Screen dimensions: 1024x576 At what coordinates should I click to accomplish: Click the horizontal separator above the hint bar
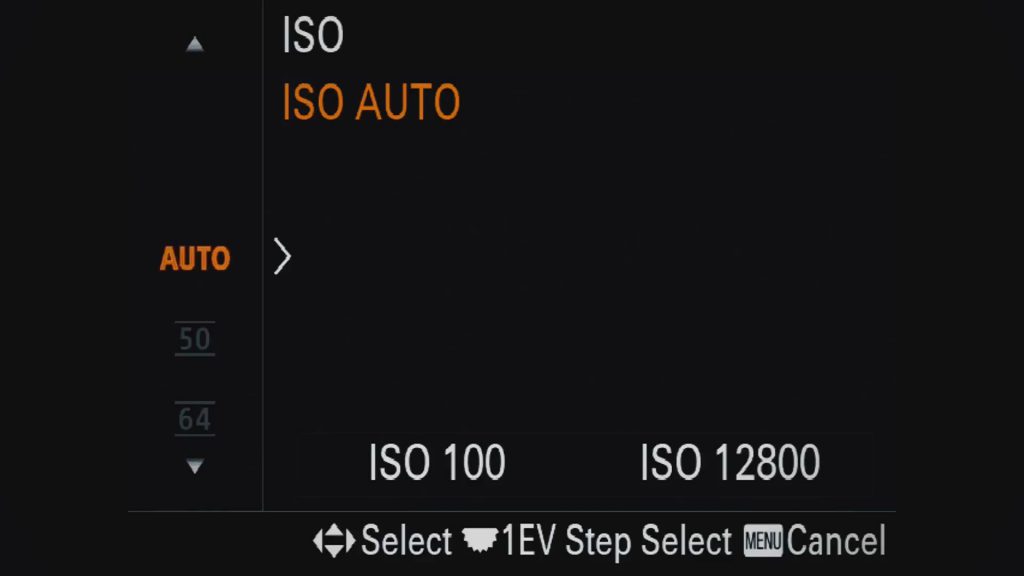tap(512, 511)
